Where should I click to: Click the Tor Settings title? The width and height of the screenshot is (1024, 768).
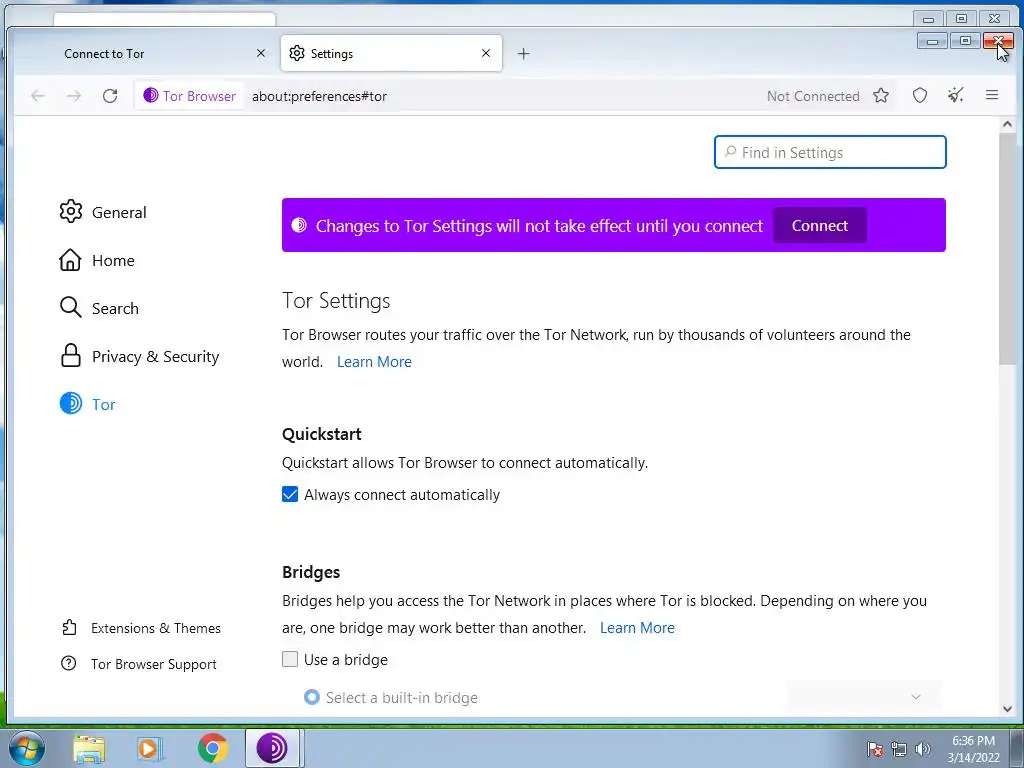point(336,300)
